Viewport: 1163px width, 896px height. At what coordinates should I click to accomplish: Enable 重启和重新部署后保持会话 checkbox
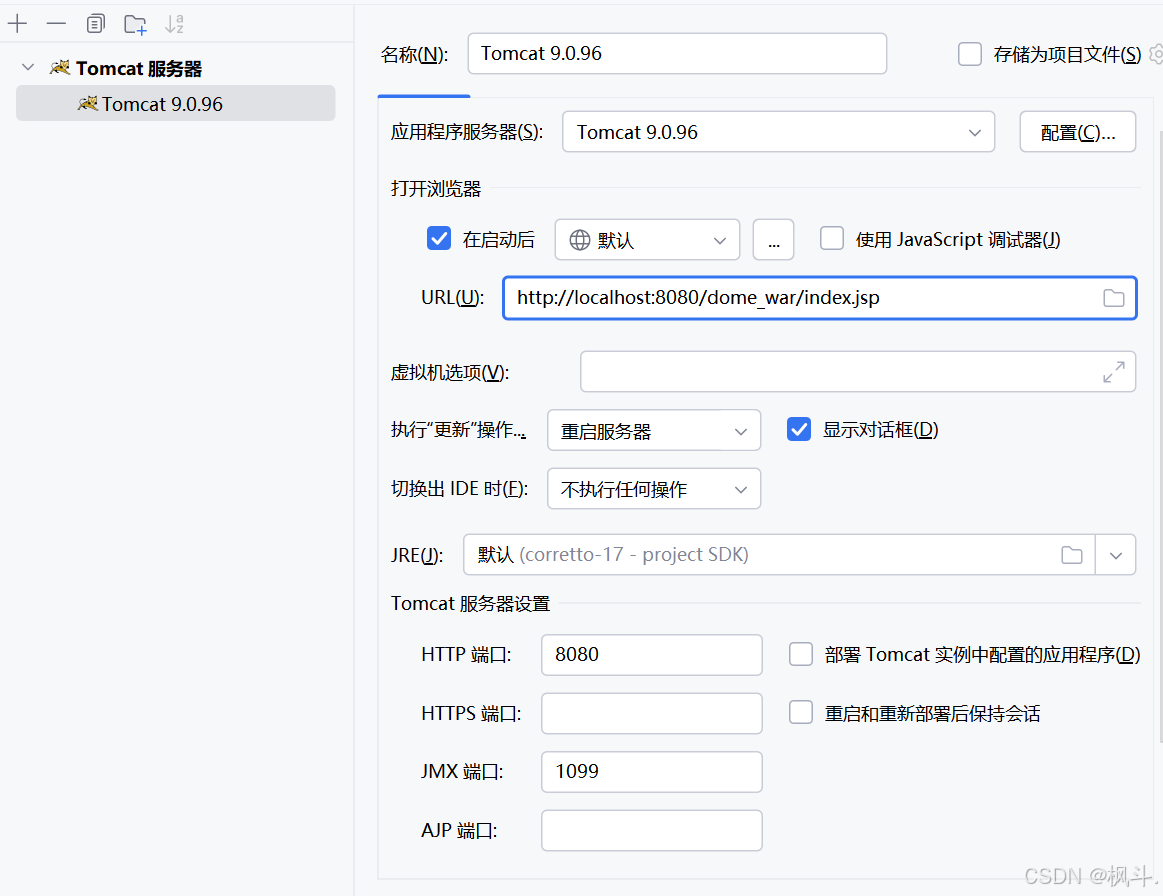click(x=800, y=713)
